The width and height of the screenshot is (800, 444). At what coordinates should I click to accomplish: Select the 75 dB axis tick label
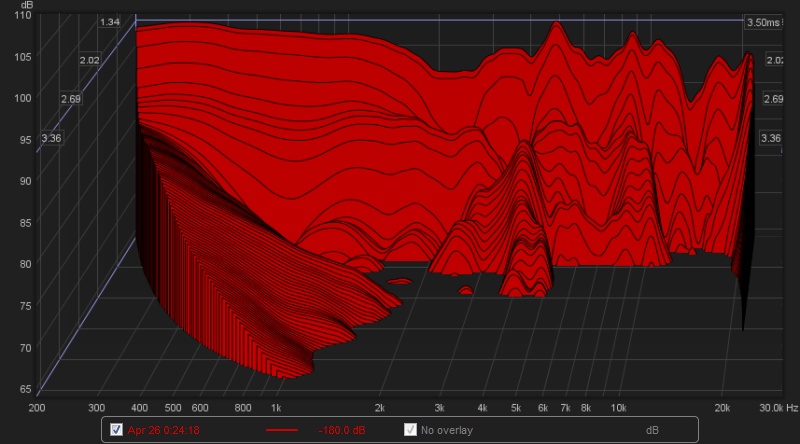[26, 306]
